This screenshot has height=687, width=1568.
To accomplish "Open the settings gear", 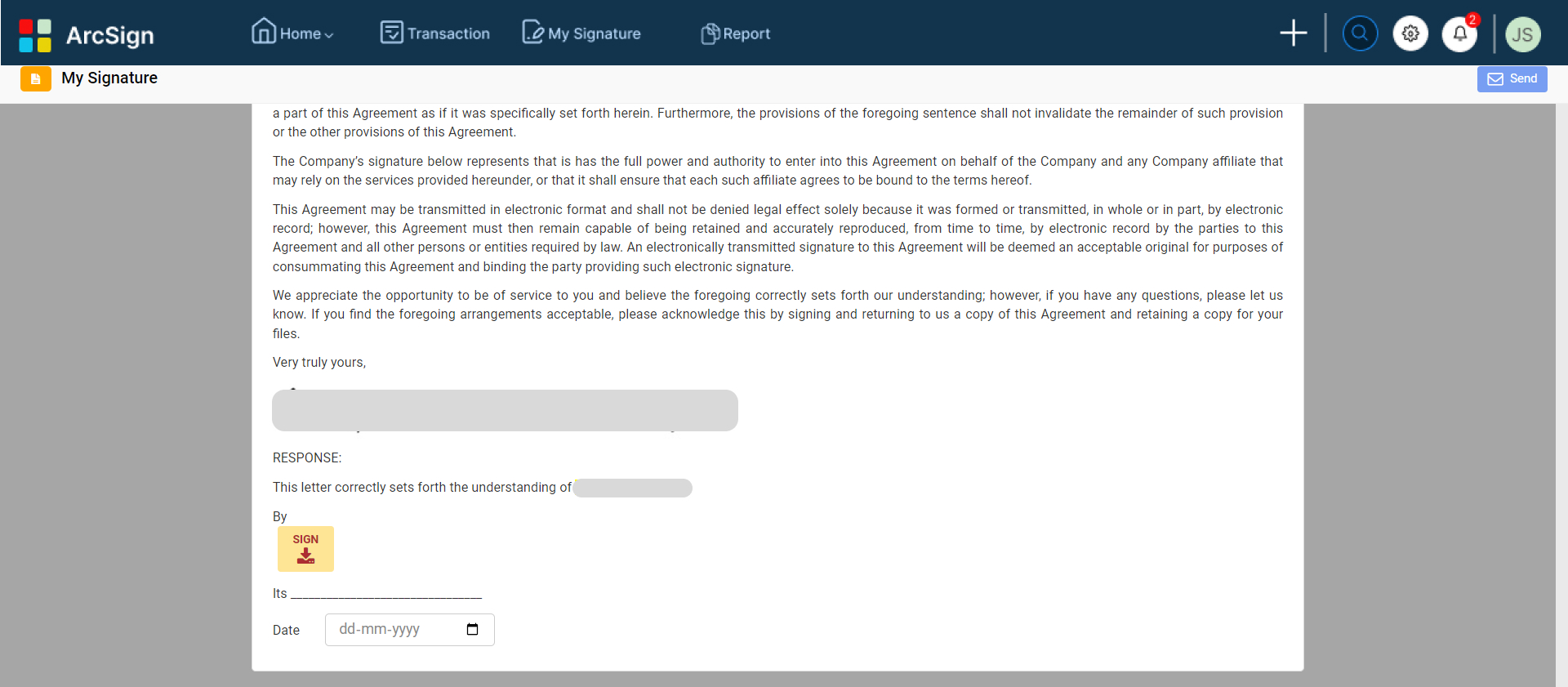I will [1410, 33].
